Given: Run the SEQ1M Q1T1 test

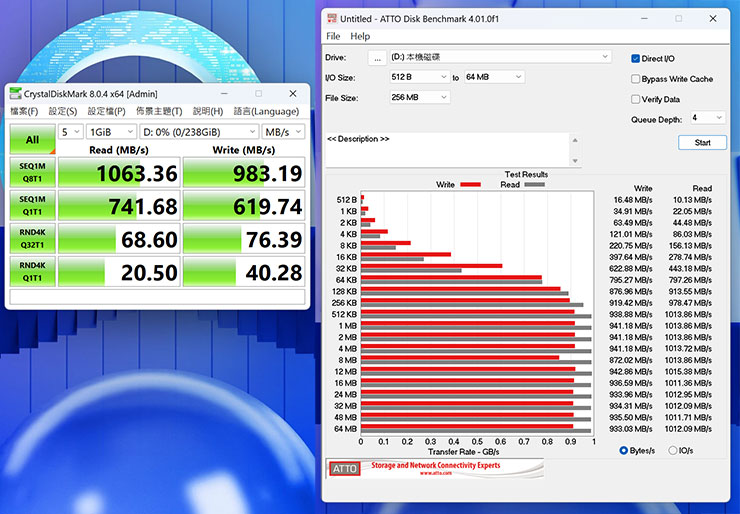Looking at the screenshot, I should tap(33, 205).
